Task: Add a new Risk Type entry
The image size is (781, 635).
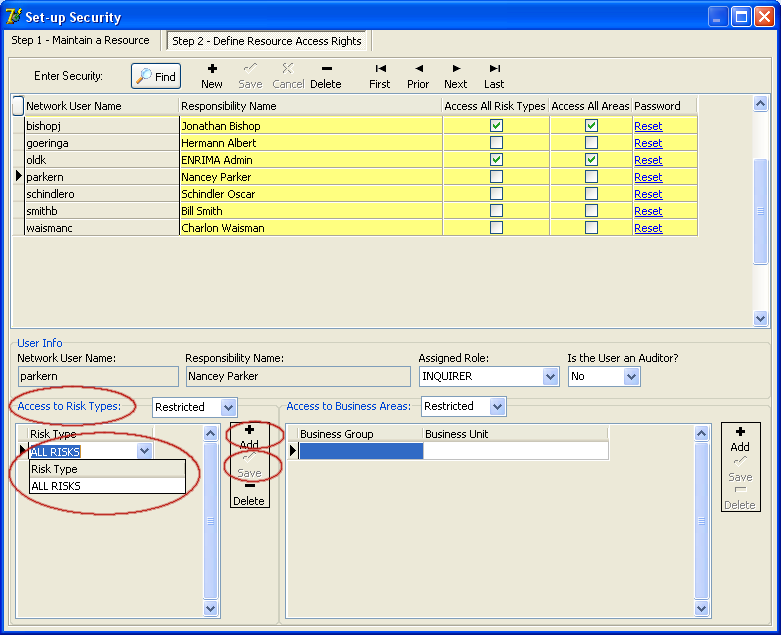Action: (249, 436)
